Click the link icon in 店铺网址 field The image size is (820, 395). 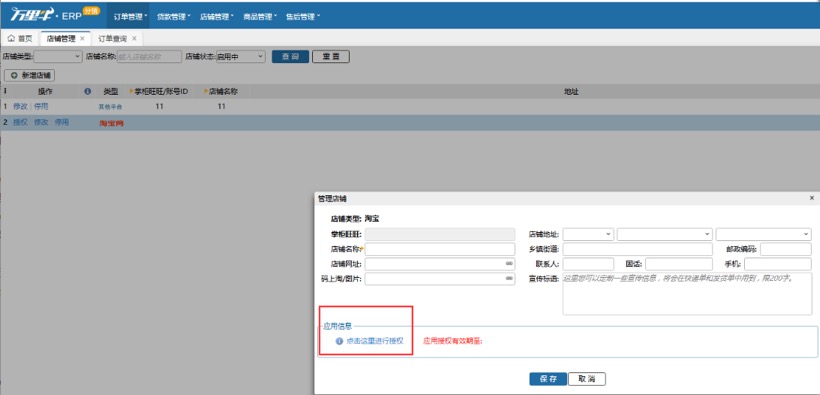(509, 264)
